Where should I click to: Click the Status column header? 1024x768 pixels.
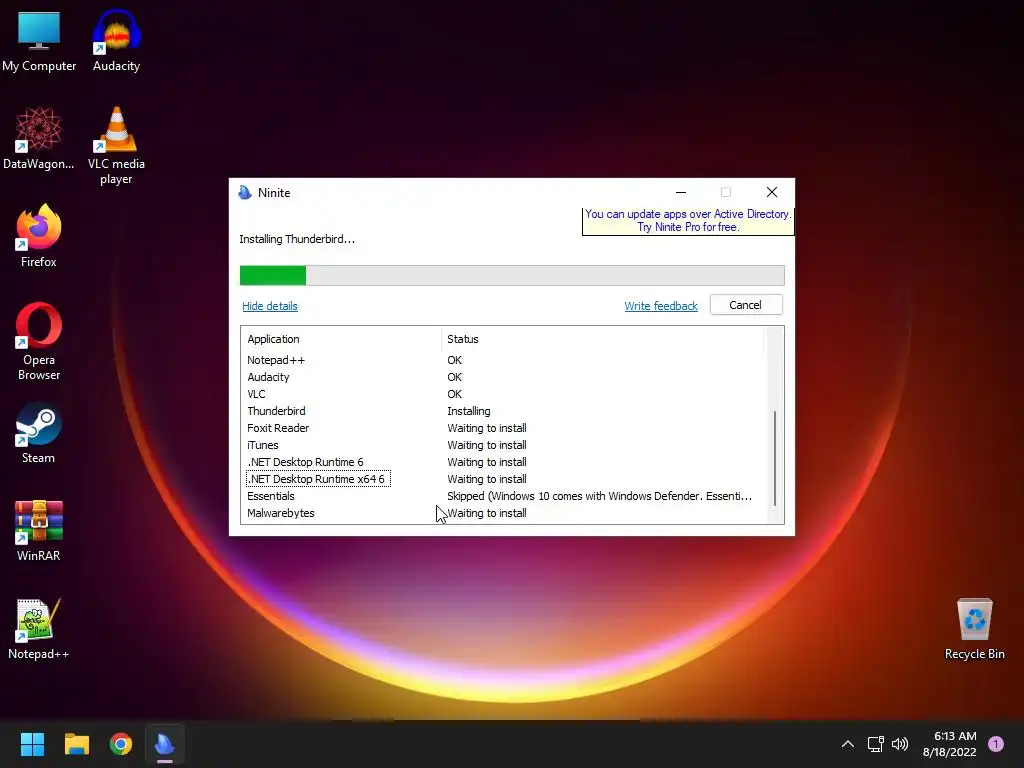(602, 339)
